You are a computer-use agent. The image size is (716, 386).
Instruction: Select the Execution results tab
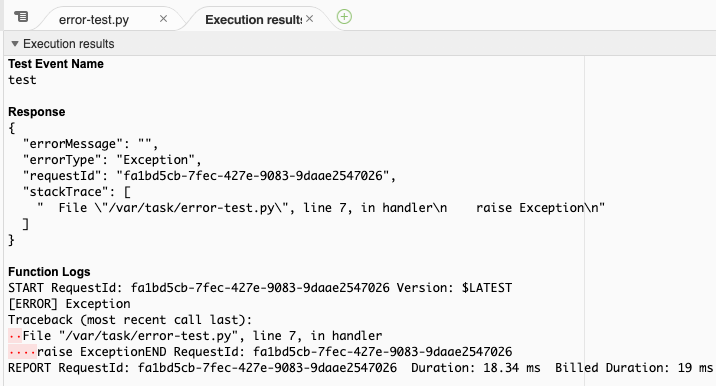tap(253, 20)
